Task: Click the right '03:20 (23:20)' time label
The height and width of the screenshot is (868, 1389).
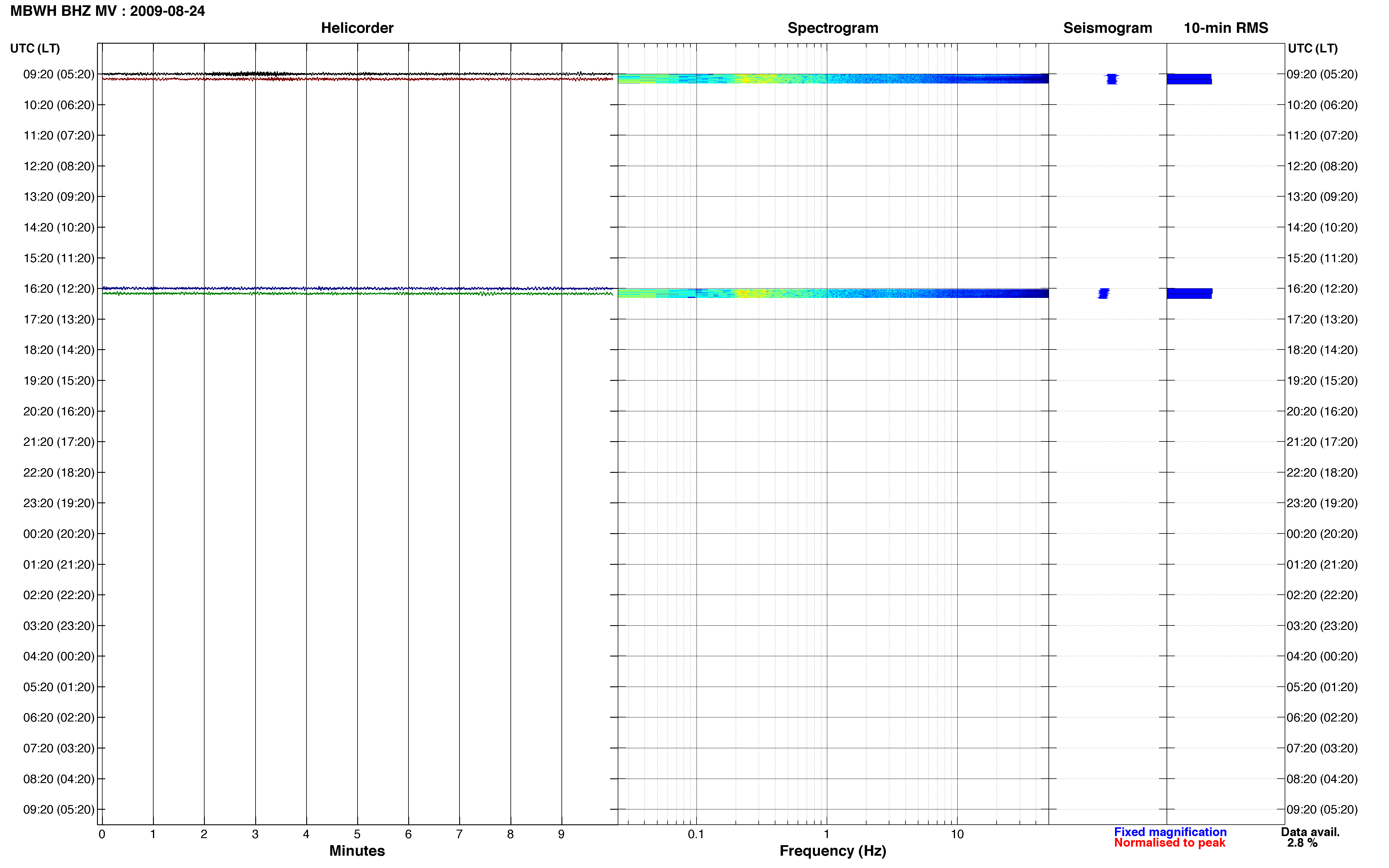Action: tap(1322, 626)
